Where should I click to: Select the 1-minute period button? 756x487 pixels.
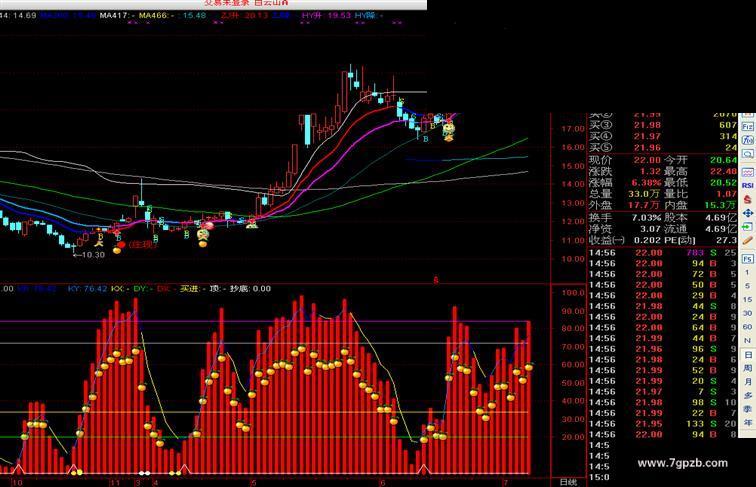[747, 272]
